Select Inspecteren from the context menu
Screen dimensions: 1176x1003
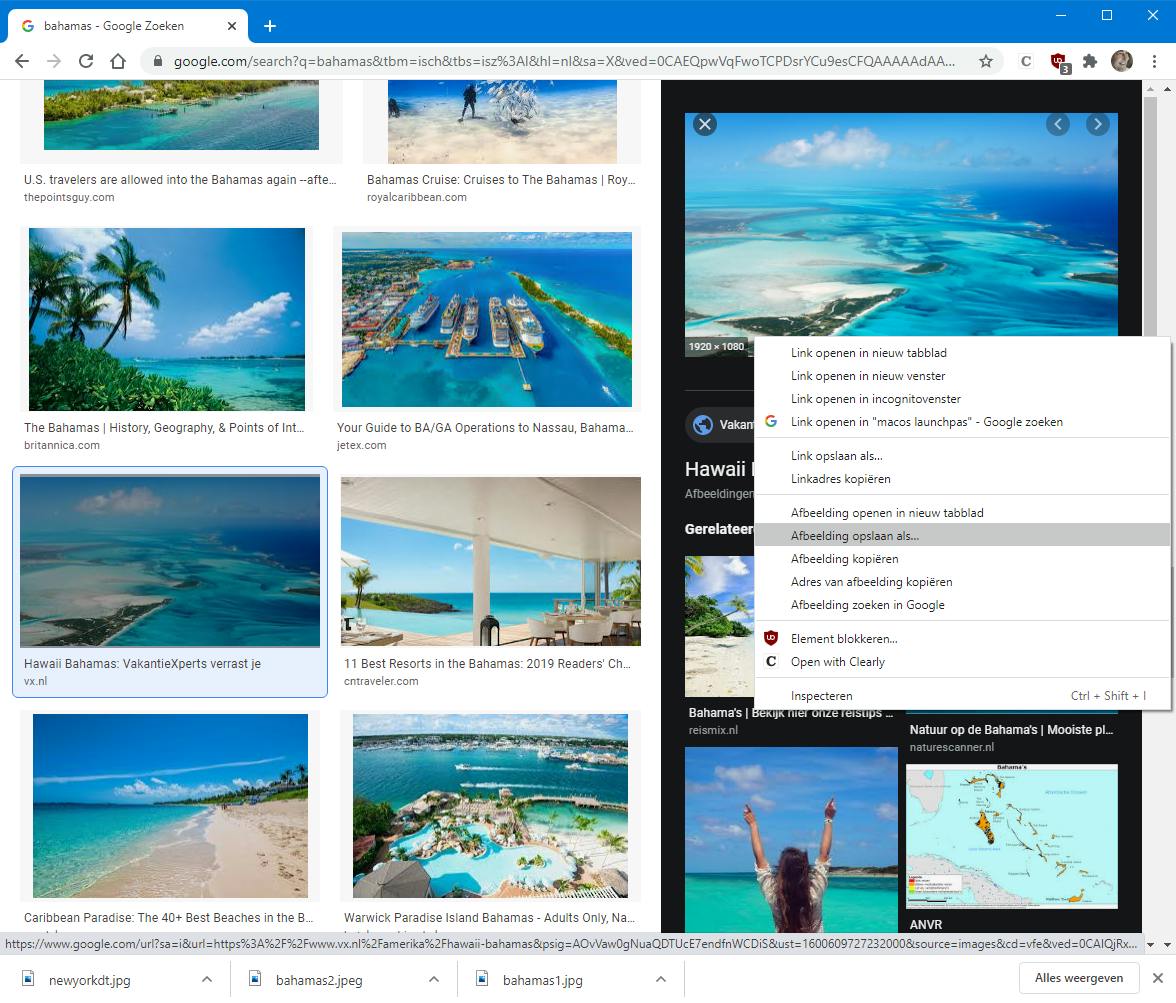(962, 696)
